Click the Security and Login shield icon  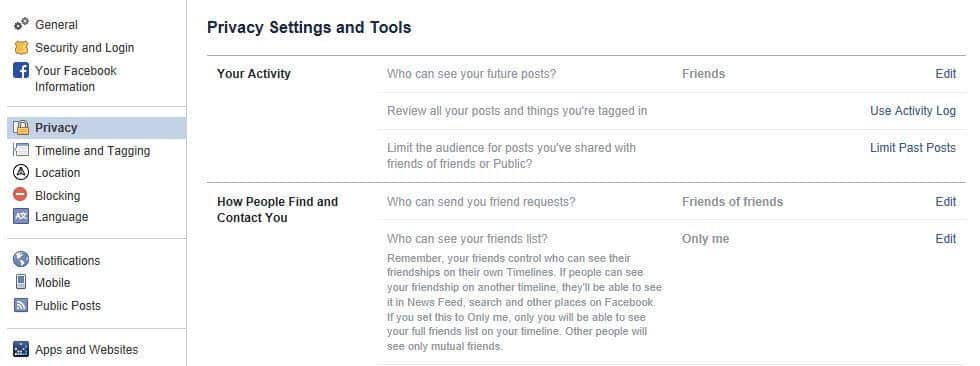(x=21, y=47)
